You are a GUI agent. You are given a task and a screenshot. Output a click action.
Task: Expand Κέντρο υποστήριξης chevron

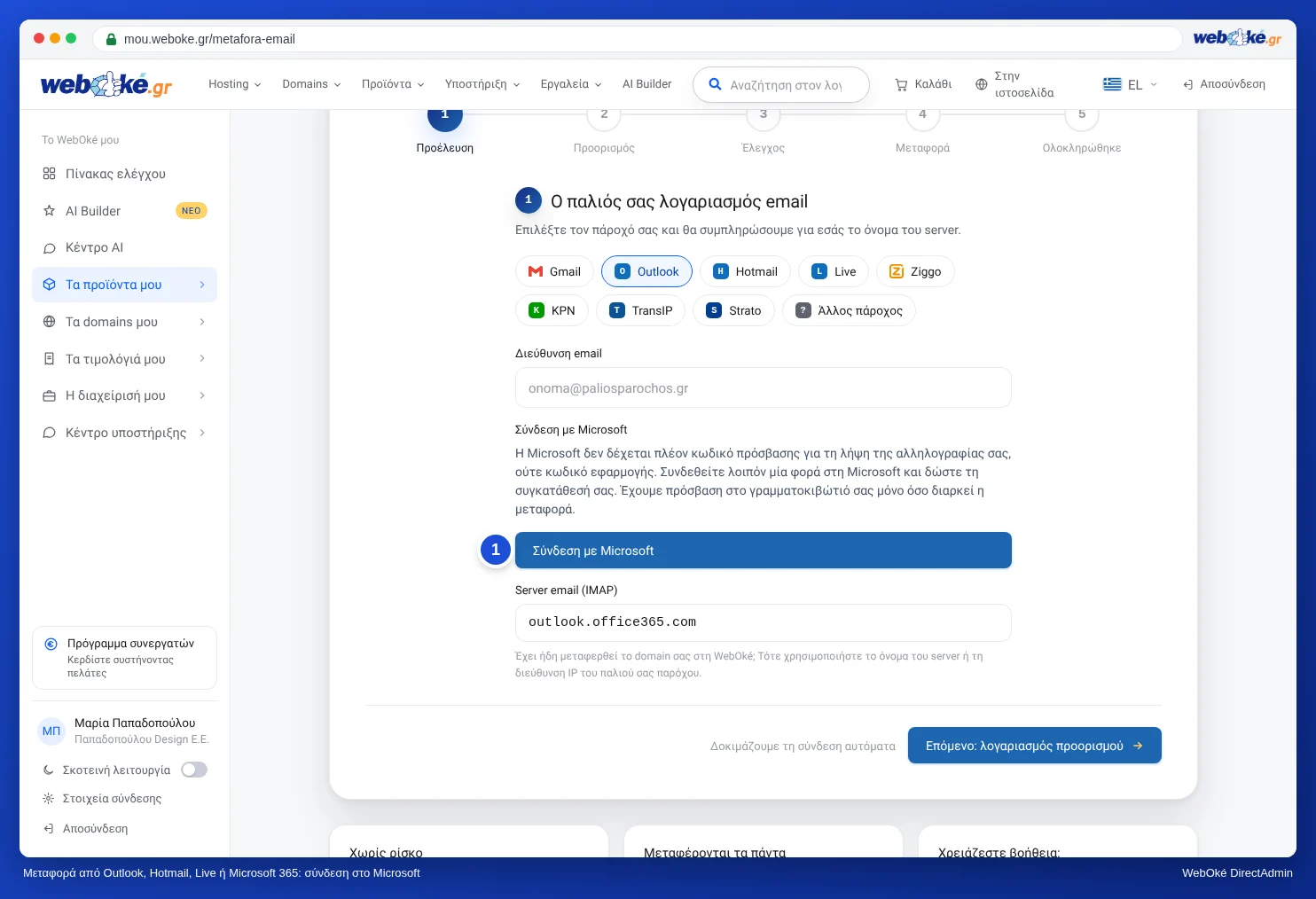coord(202,433)
